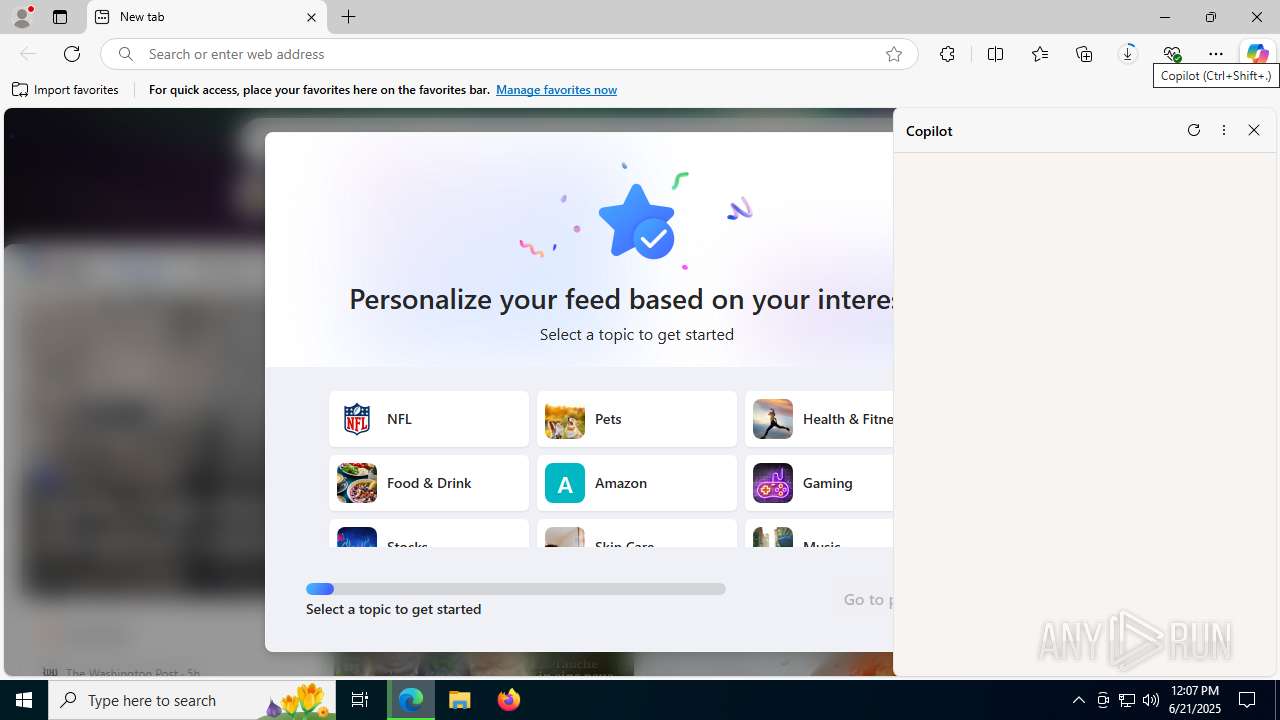This screenshot has width=1280, height=720.
Task: Open Task View on the taskbar
Action: (x=360, y=700)
